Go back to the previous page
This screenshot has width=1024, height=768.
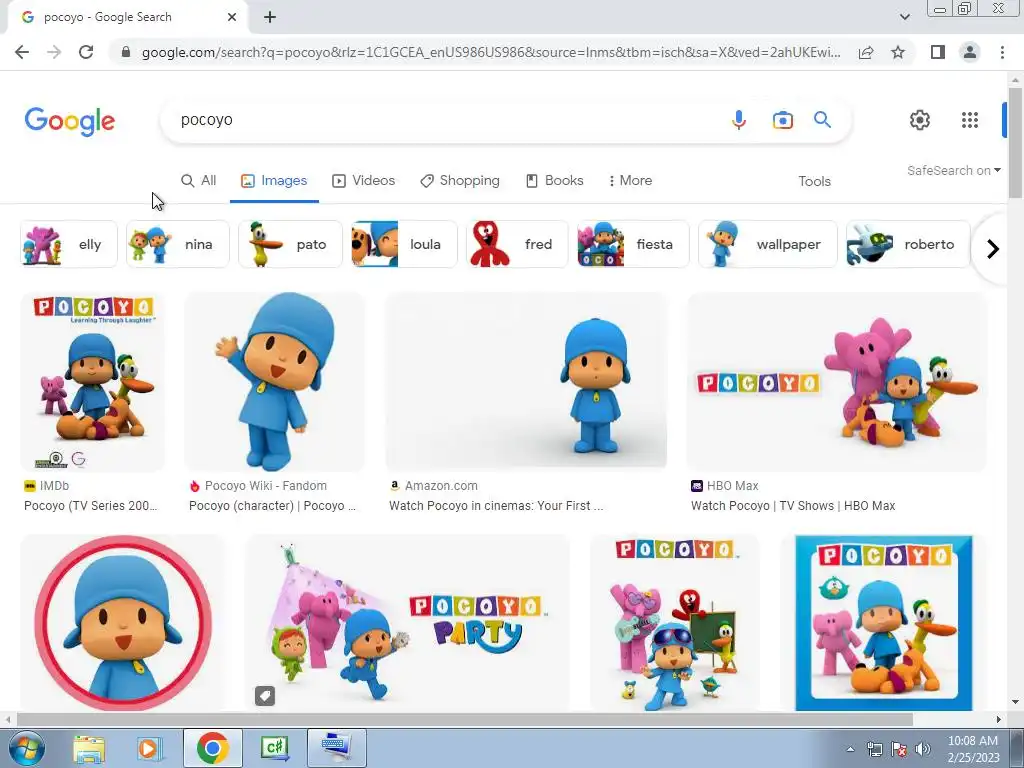click(x=22, y=52)
